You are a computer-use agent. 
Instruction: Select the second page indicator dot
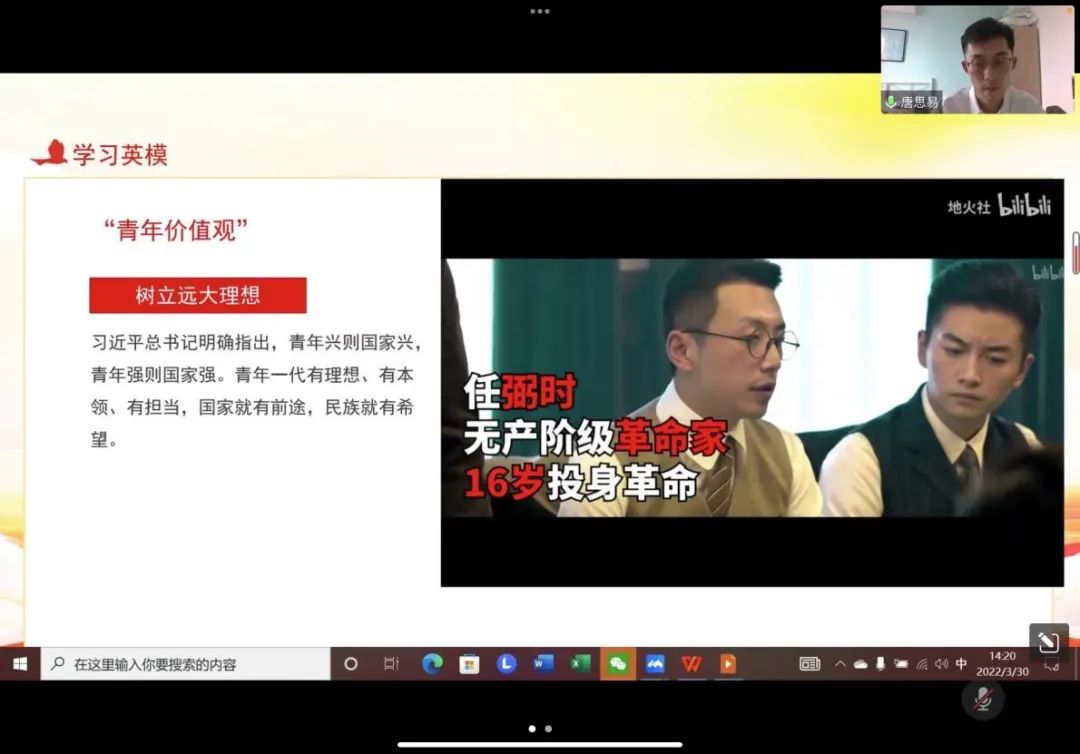[548, 729]
